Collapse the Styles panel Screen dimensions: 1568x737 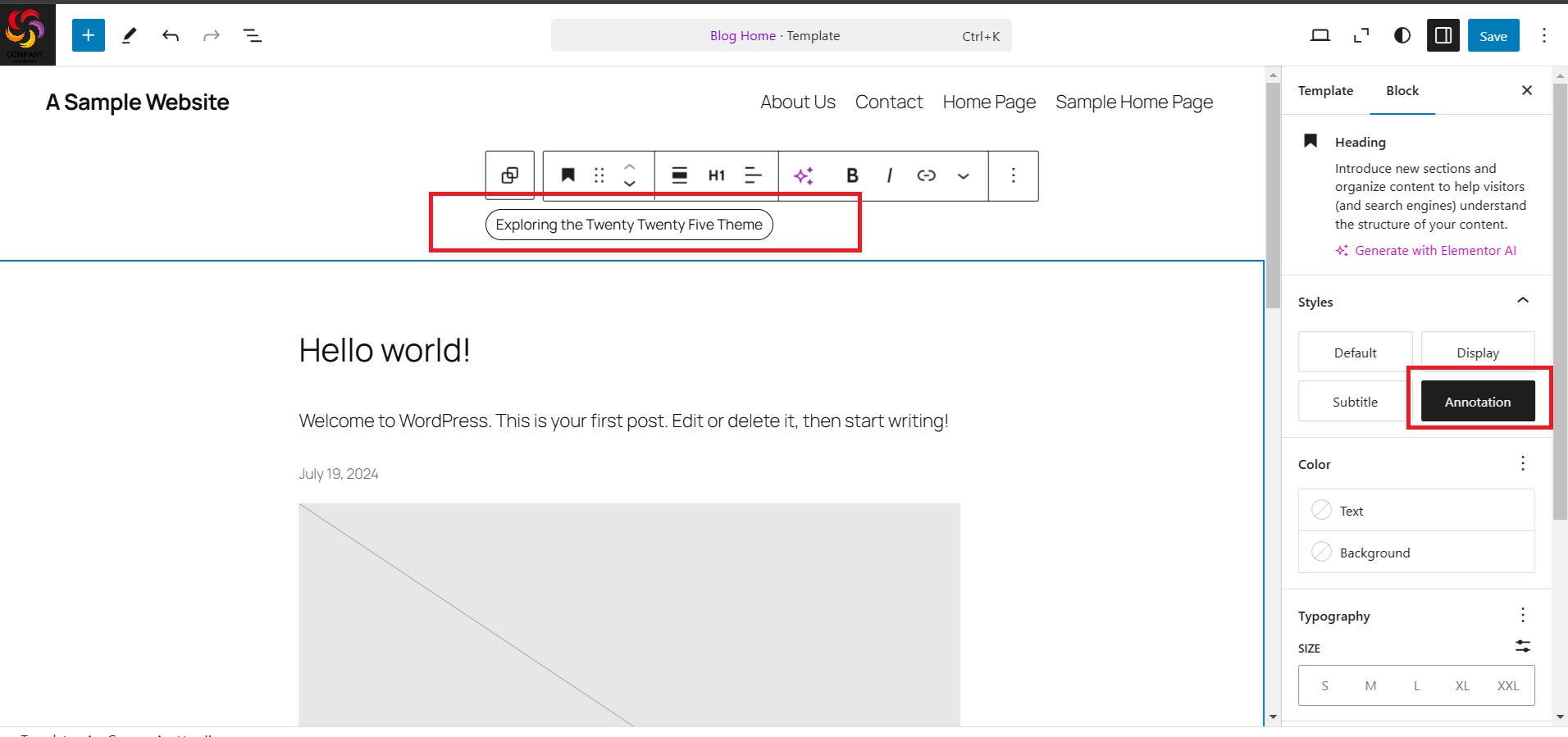coord(1523,301)
